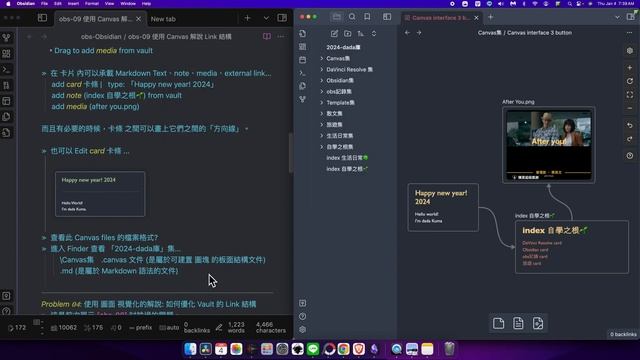Select the obs-09 使用 Canvas tab
Viewport: 640px width, 360px height.
[95, 19]
